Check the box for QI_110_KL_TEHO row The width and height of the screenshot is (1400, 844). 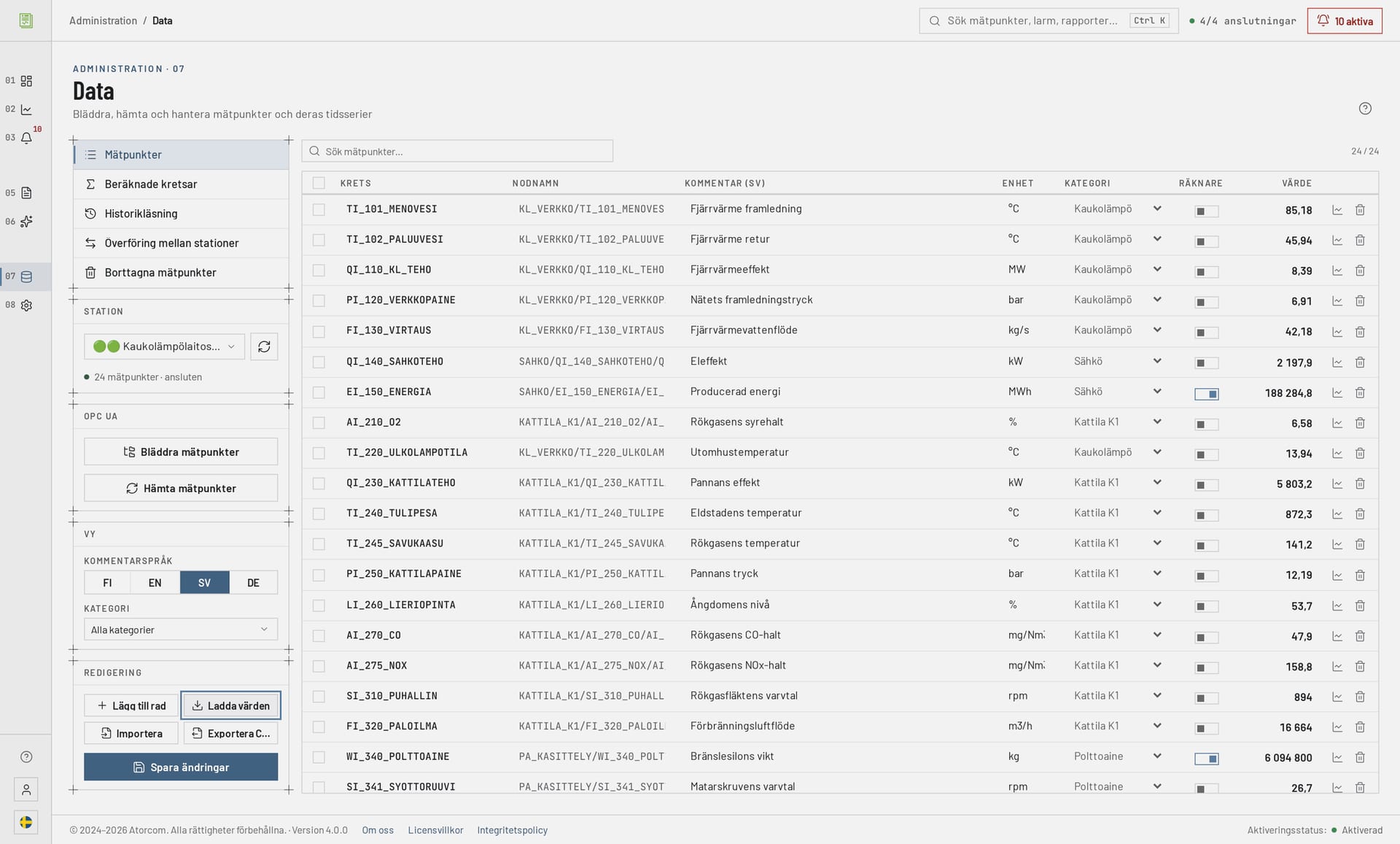pyautogui.click(x=319, y=270)
